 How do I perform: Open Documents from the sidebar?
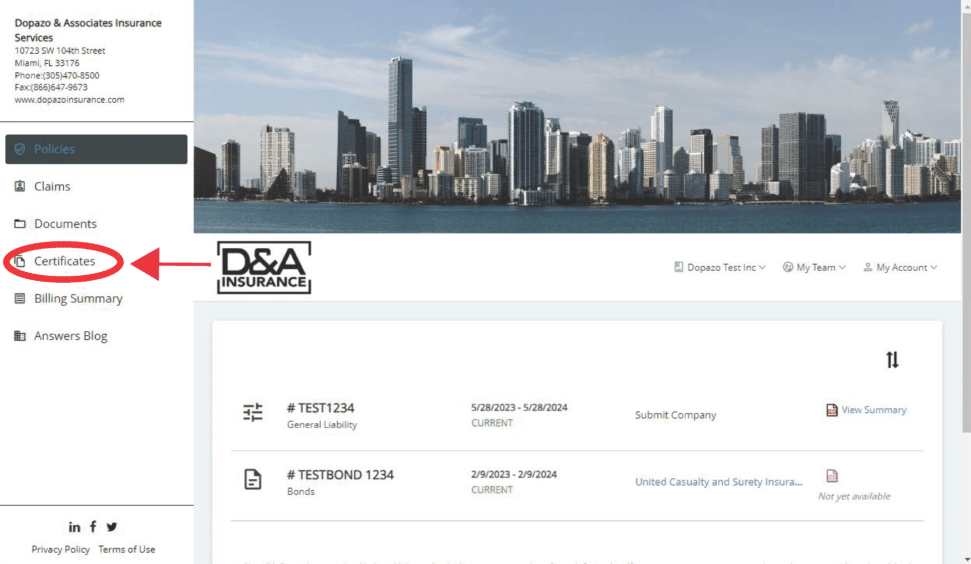pos(65,224)
